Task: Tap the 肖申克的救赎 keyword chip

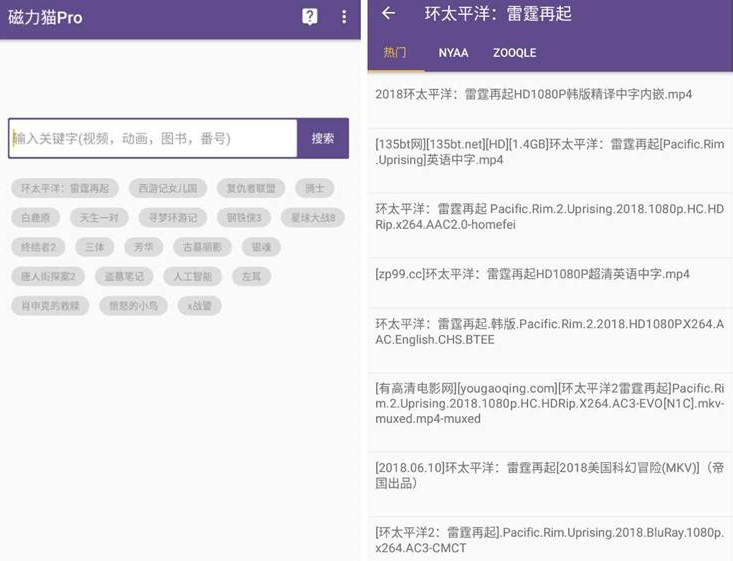Action: pos(50,306)
